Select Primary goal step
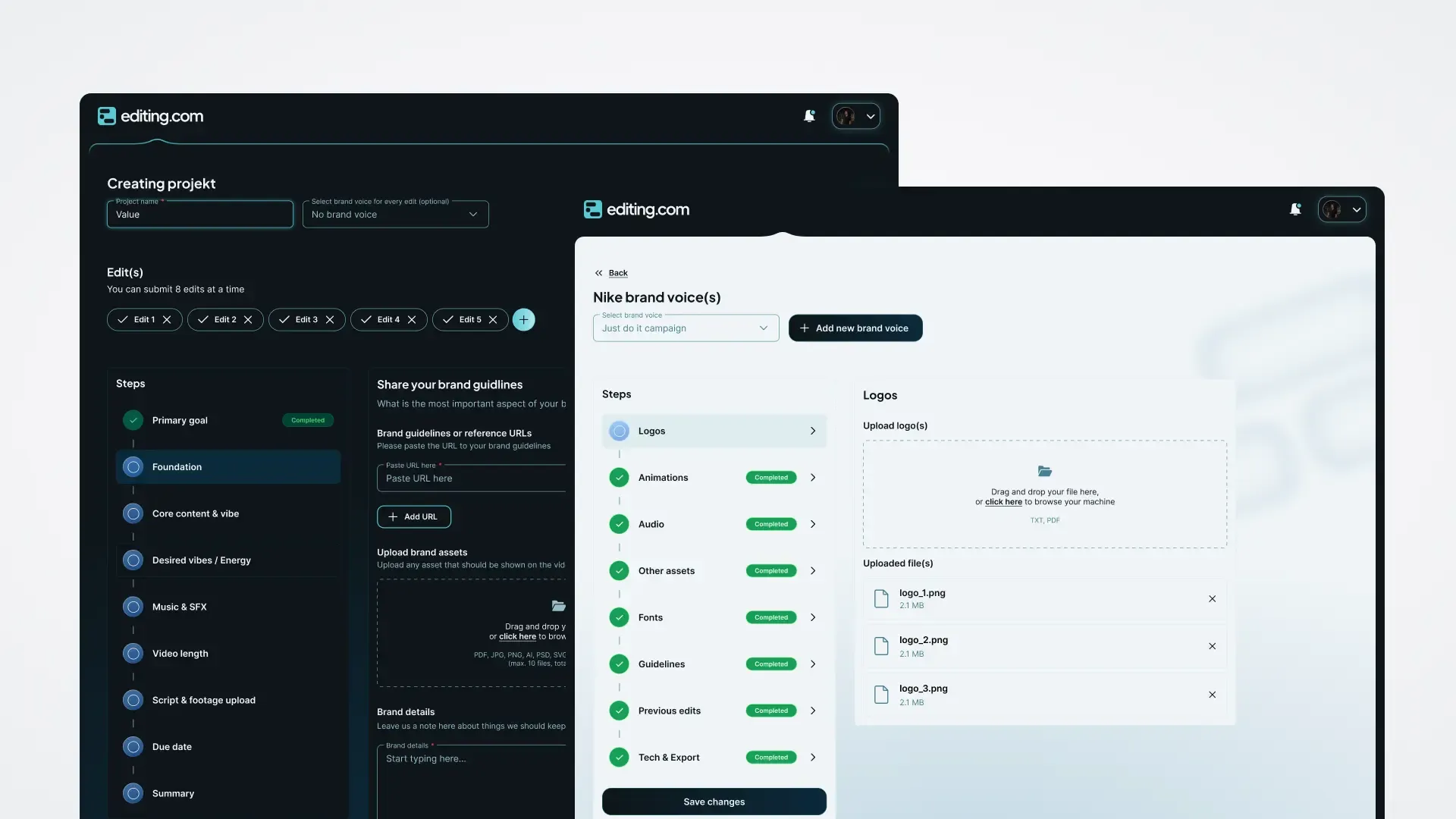The image size is (1456, 819). pos(228,420)
